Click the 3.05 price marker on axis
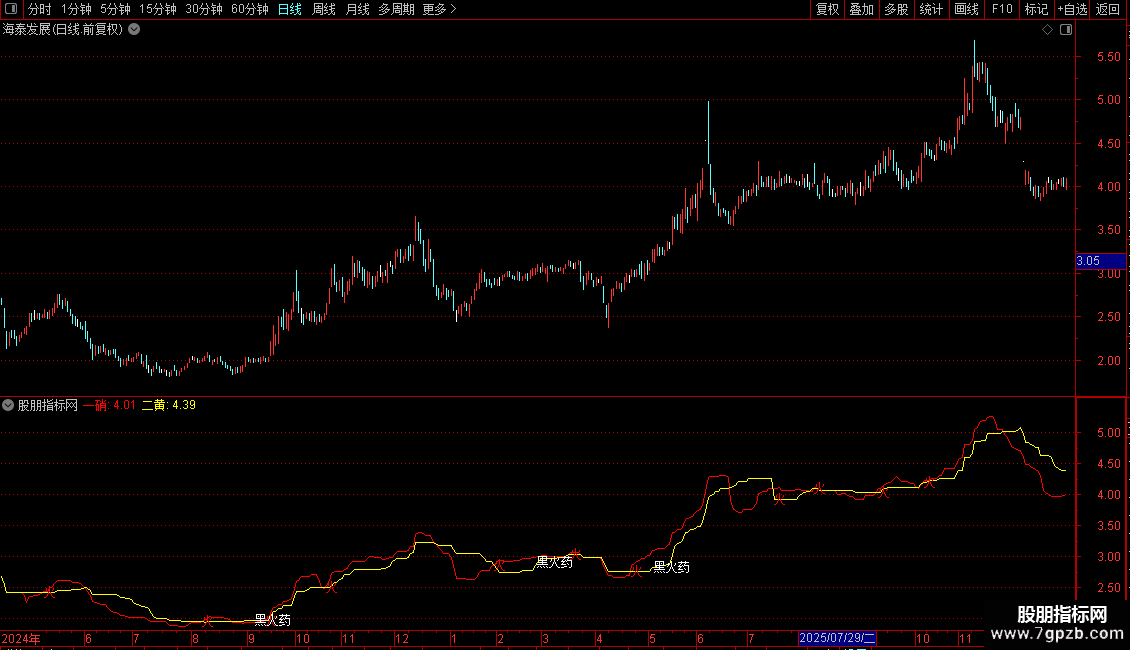The image size is (1130, 650). (1100, 261)
